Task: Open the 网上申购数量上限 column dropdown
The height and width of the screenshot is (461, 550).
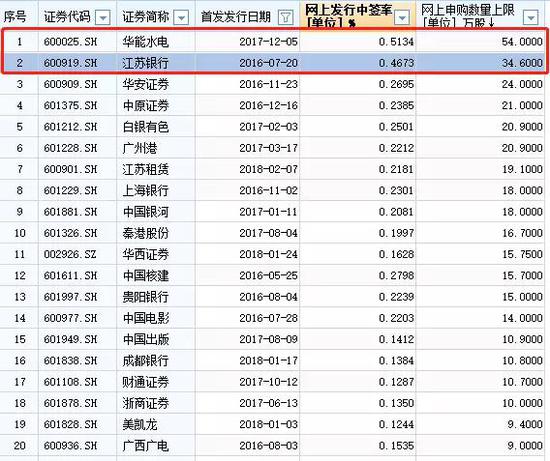Action: pos(531,17)
